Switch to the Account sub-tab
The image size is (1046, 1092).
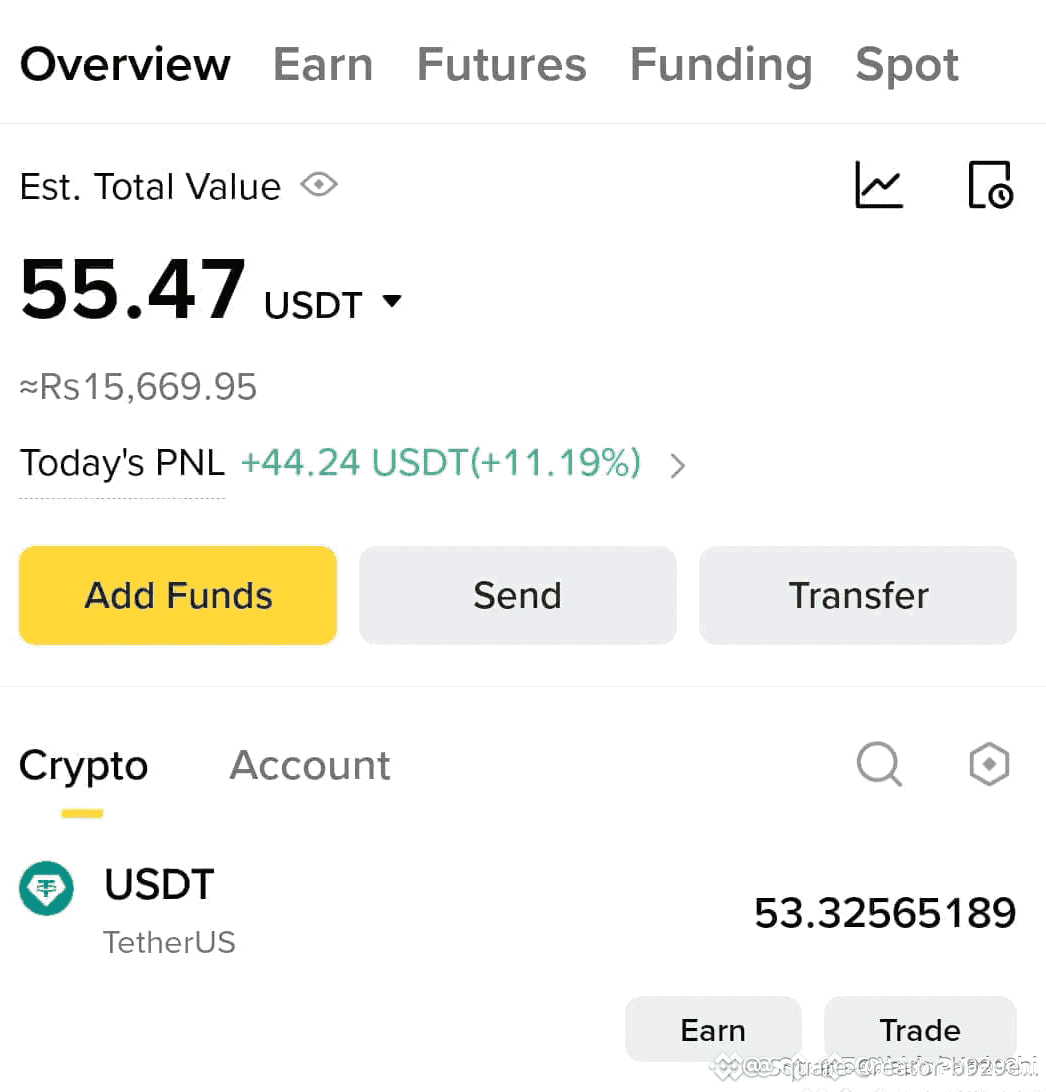[310, 765]
